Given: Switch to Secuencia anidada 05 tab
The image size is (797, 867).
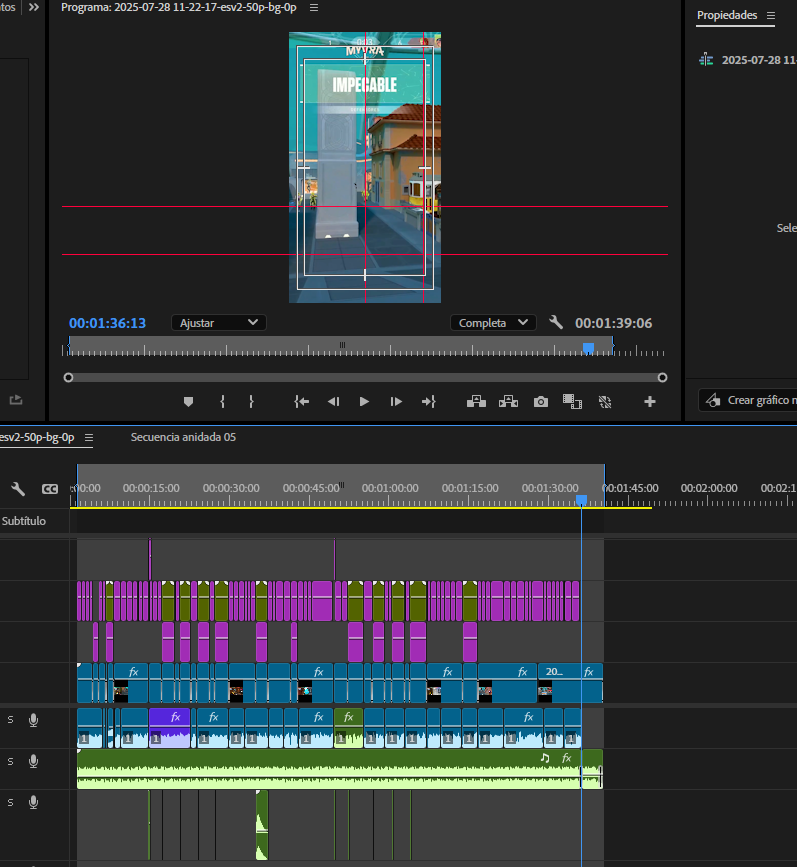Looking at the screenshot, I should pyautogui.click(x=183, y=437).
